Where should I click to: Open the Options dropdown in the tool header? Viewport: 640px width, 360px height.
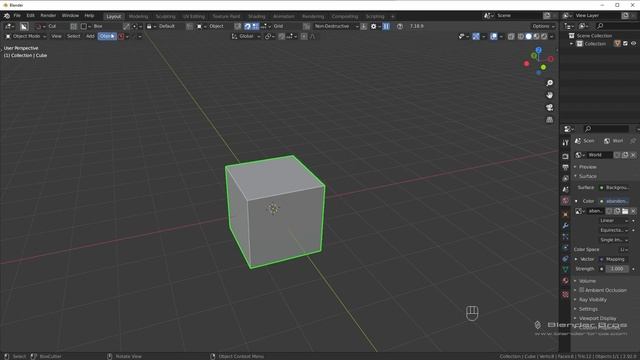point(543,26)
